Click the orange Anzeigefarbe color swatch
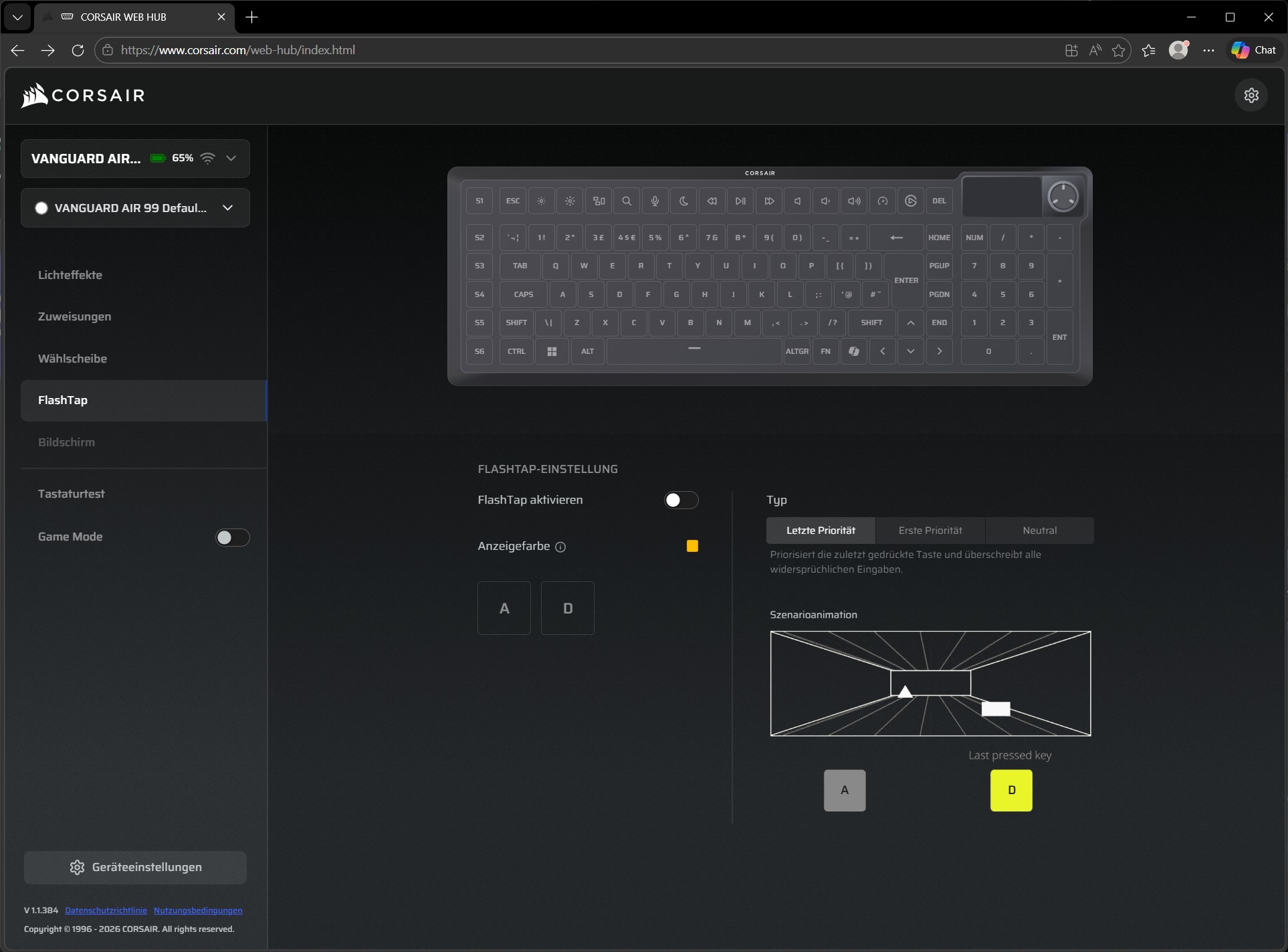 pos(692,546)
